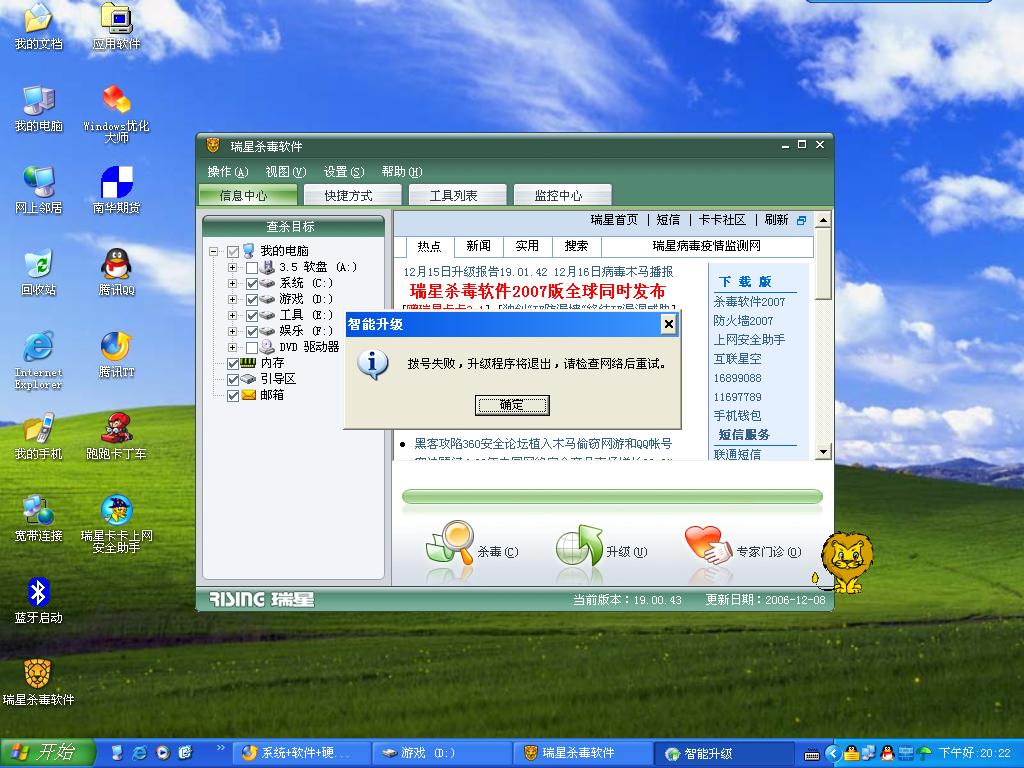The image size is (1024, 768).
Task: Expand the DVD 驱动器 node
Action: pyautogui.click(x=232, y=347)
